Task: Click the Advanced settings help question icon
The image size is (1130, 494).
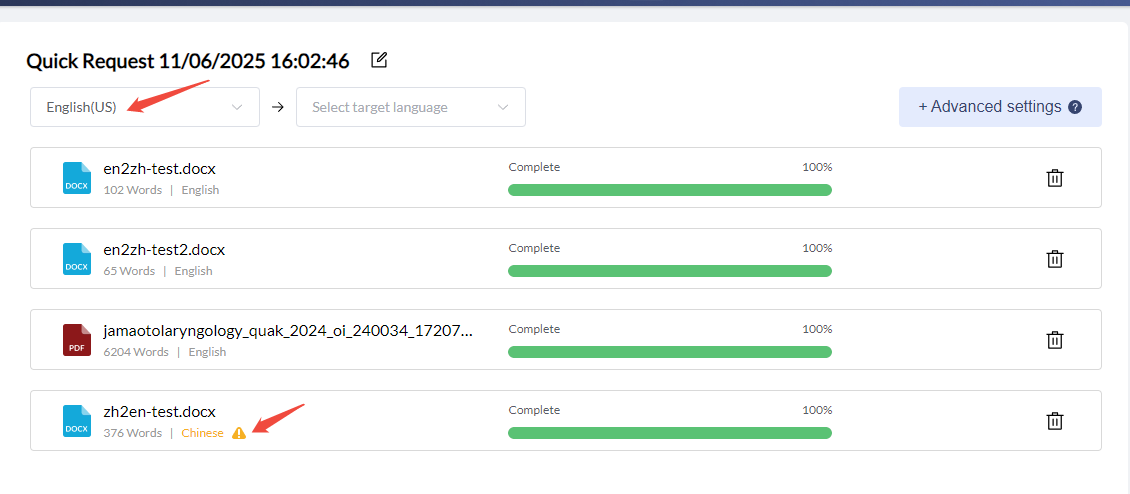Action: tap(1075, 107)
